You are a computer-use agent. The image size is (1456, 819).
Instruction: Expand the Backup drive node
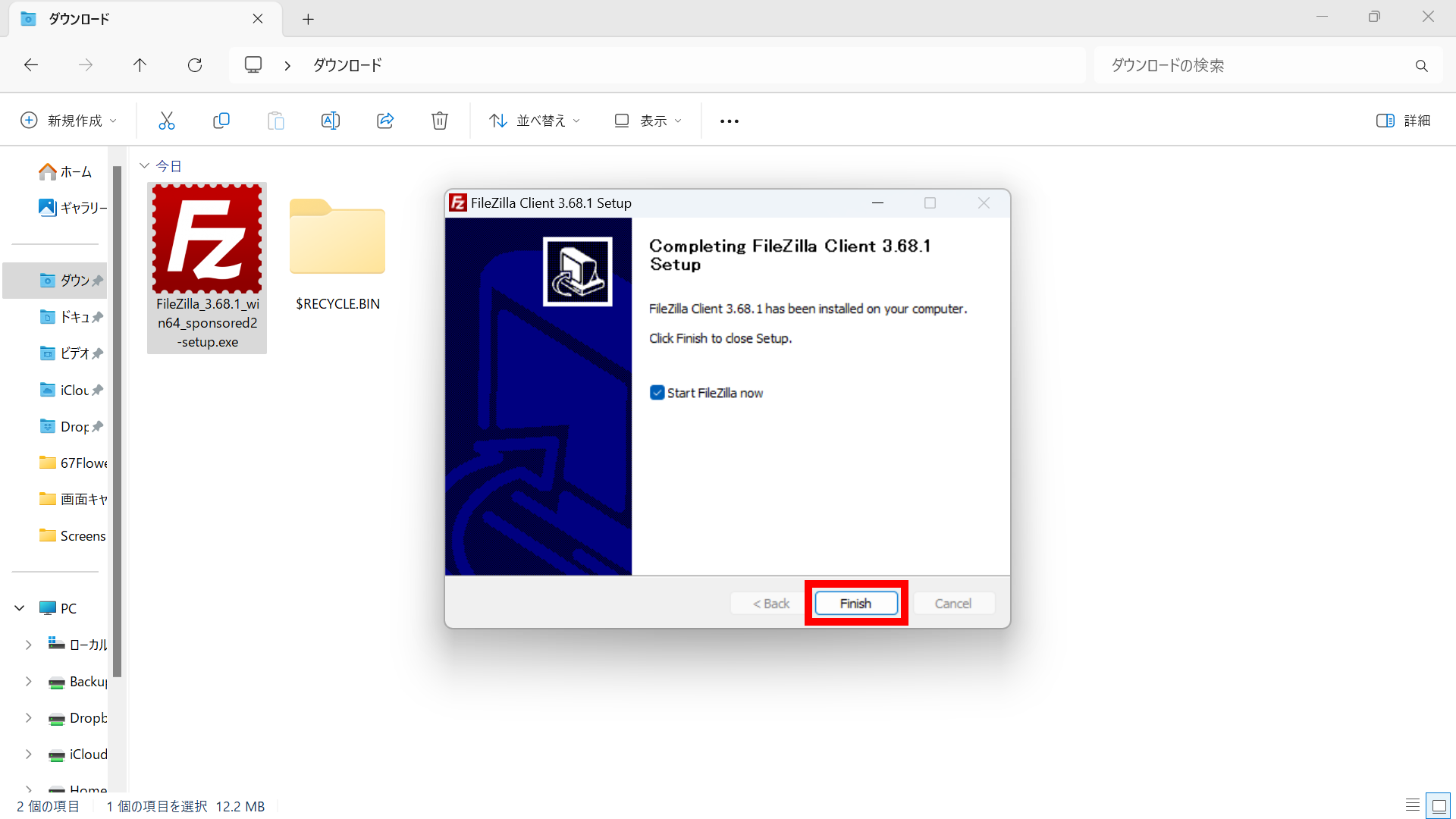coord(29,681)
